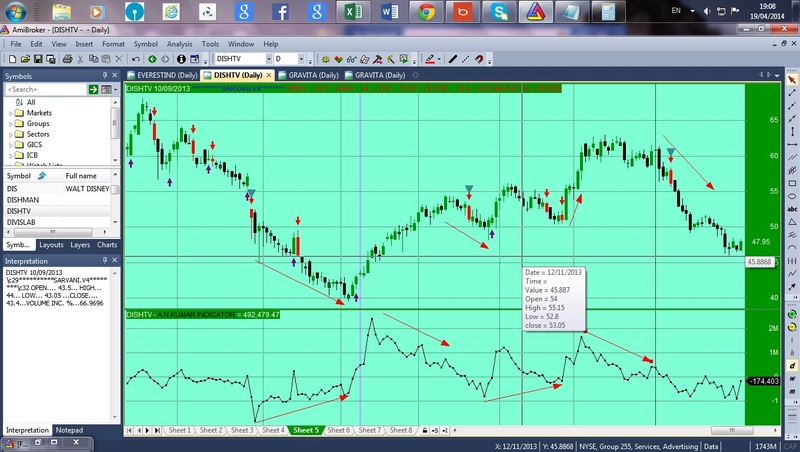Click the symbol Search input field
This screenshot has width=800, height=452.
click(x=46, y=89)
